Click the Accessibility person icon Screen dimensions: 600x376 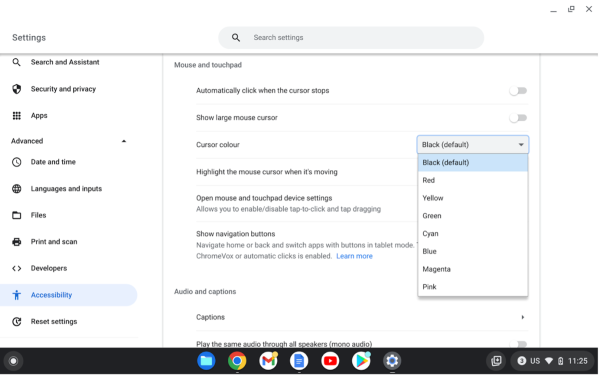16,295
